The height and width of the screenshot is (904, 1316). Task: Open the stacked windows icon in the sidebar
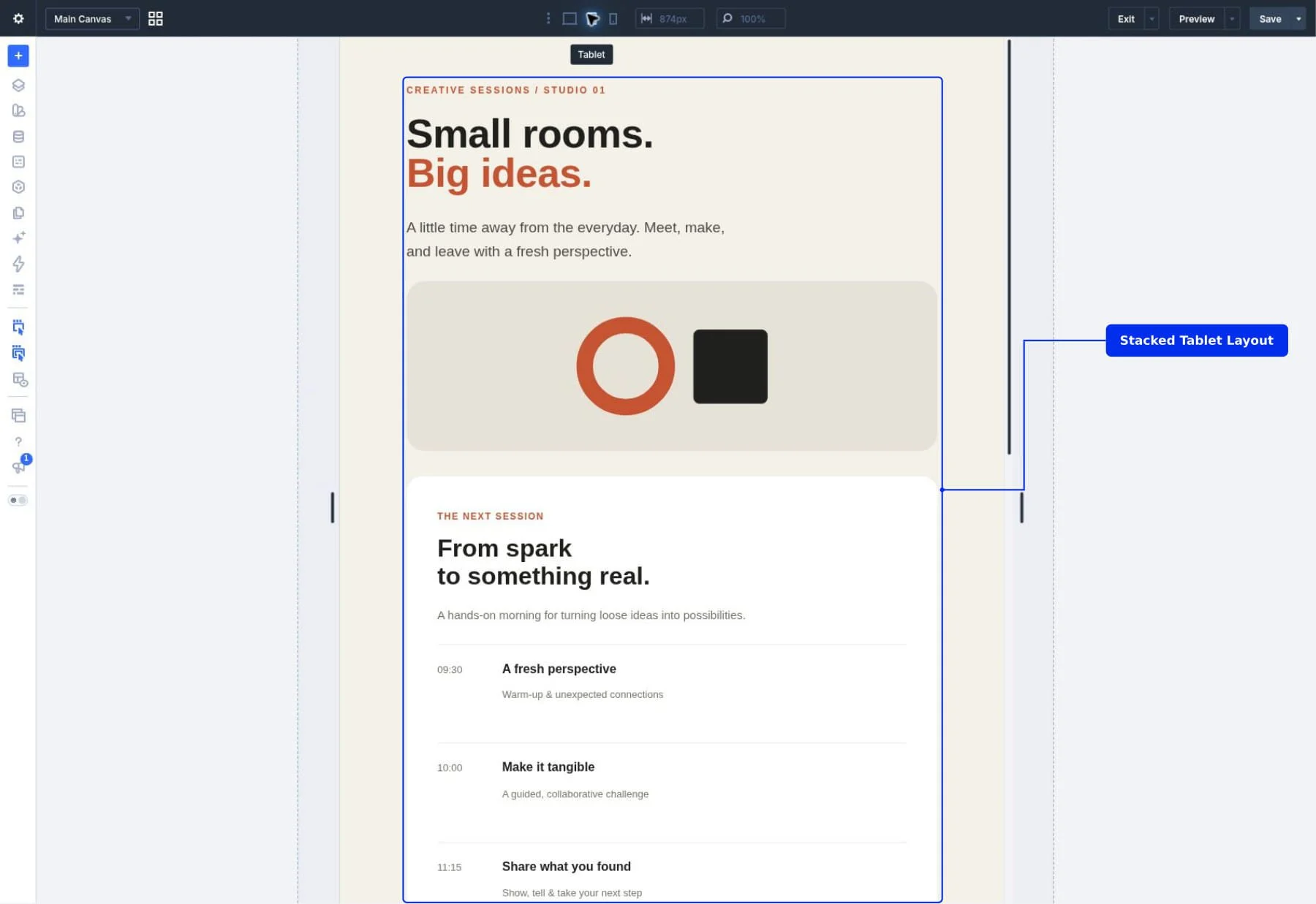coord(18,415)
